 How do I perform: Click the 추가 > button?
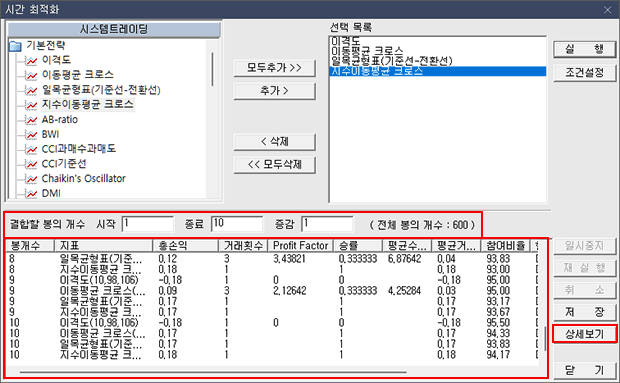coord(274,91)
